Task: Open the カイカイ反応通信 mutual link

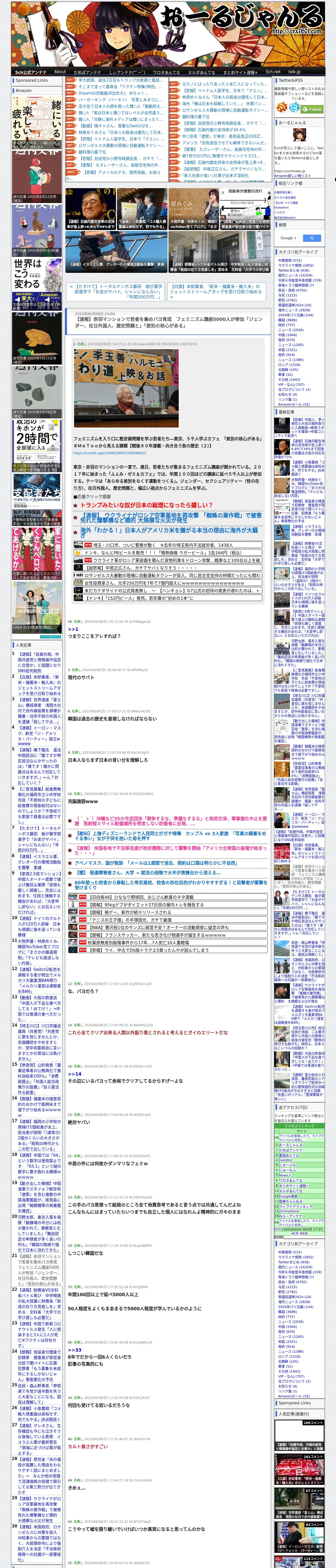Action: (285, 197)
